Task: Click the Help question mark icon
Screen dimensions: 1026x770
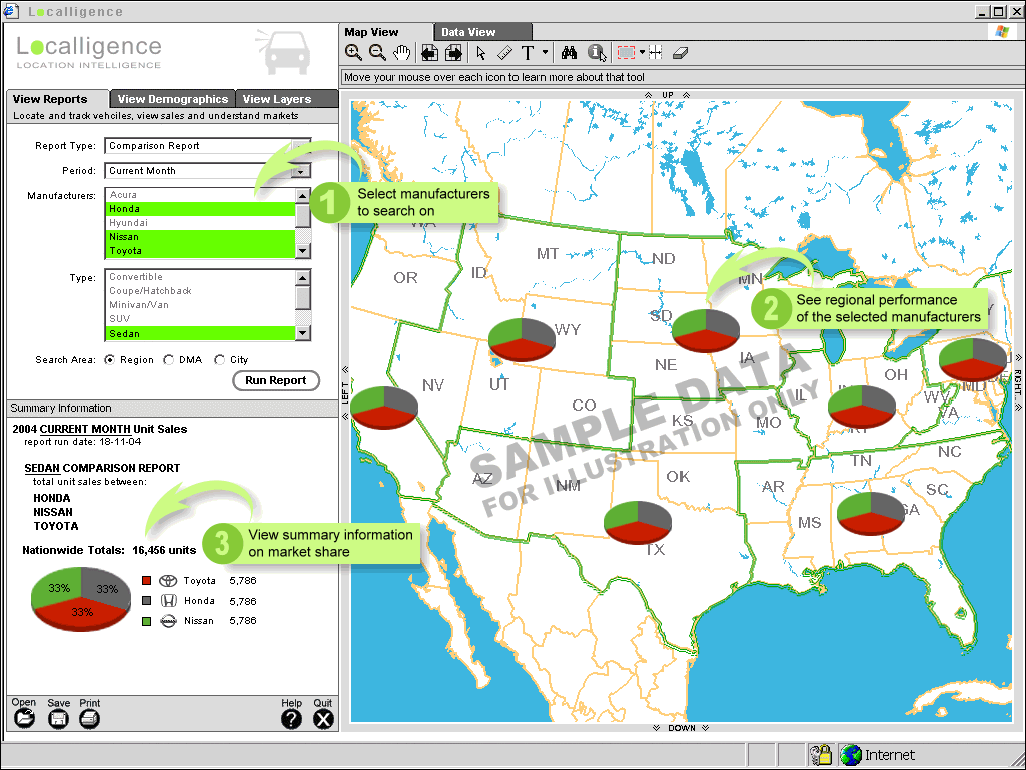Action: coord(291,719)
